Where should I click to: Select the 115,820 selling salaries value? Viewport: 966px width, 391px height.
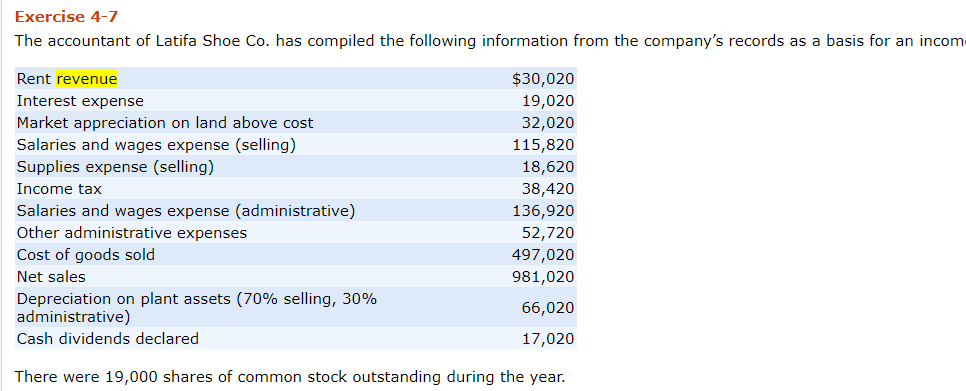coord(543,145)
